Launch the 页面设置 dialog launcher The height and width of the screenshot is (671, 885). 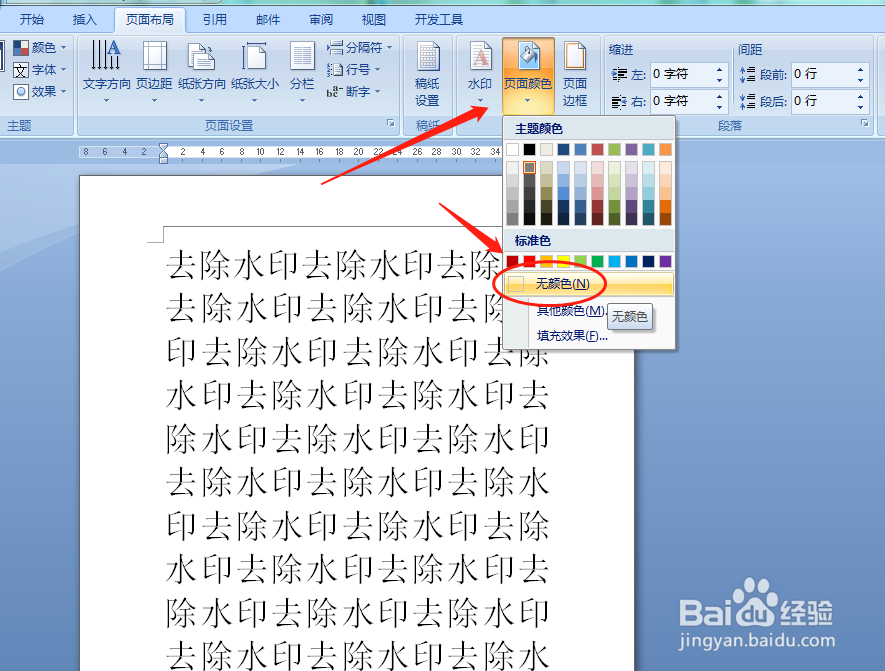[x=391, y=124]
